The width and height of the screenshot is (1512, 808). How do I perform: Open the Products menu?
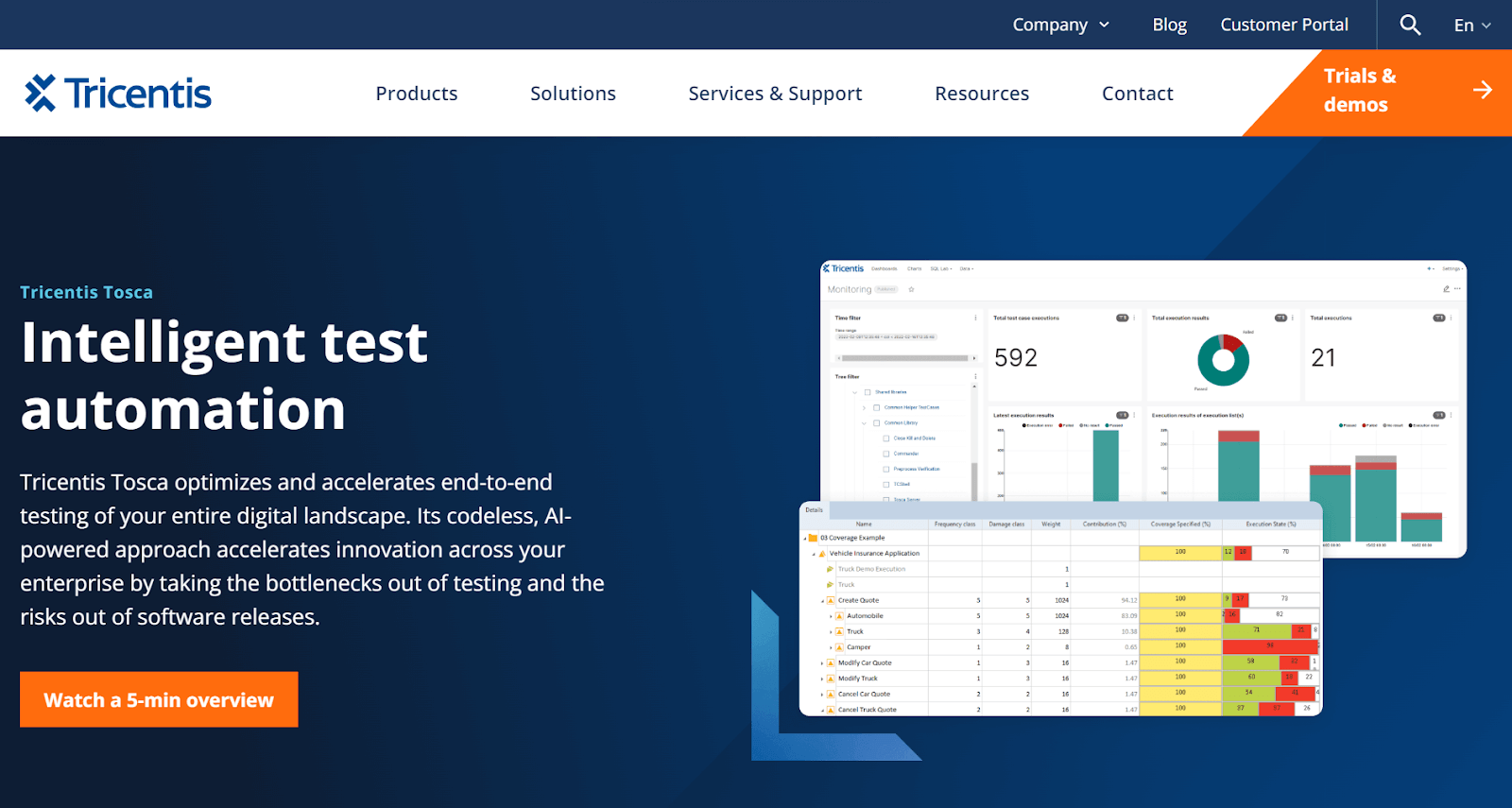pos(417,94)
